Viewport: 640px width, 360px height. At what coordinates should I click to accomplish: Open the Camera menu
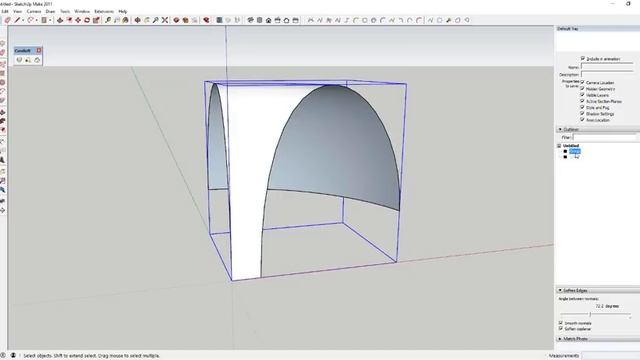pos(34,11)
